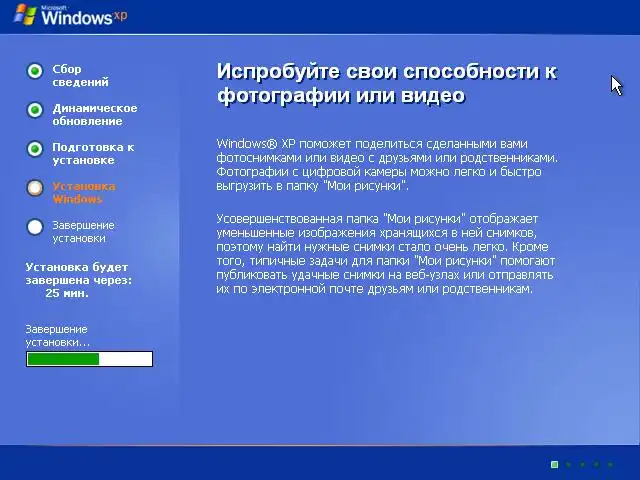
Task: Click the orange 'Установка Windows' label
Action: [x=84, y=193]
